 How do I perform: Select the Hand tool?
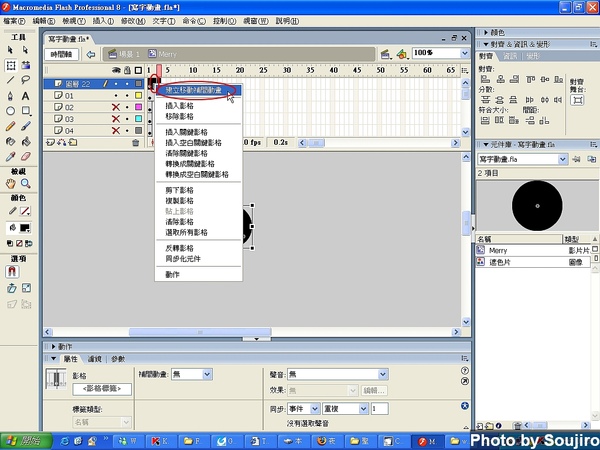(x=11, y=184)
